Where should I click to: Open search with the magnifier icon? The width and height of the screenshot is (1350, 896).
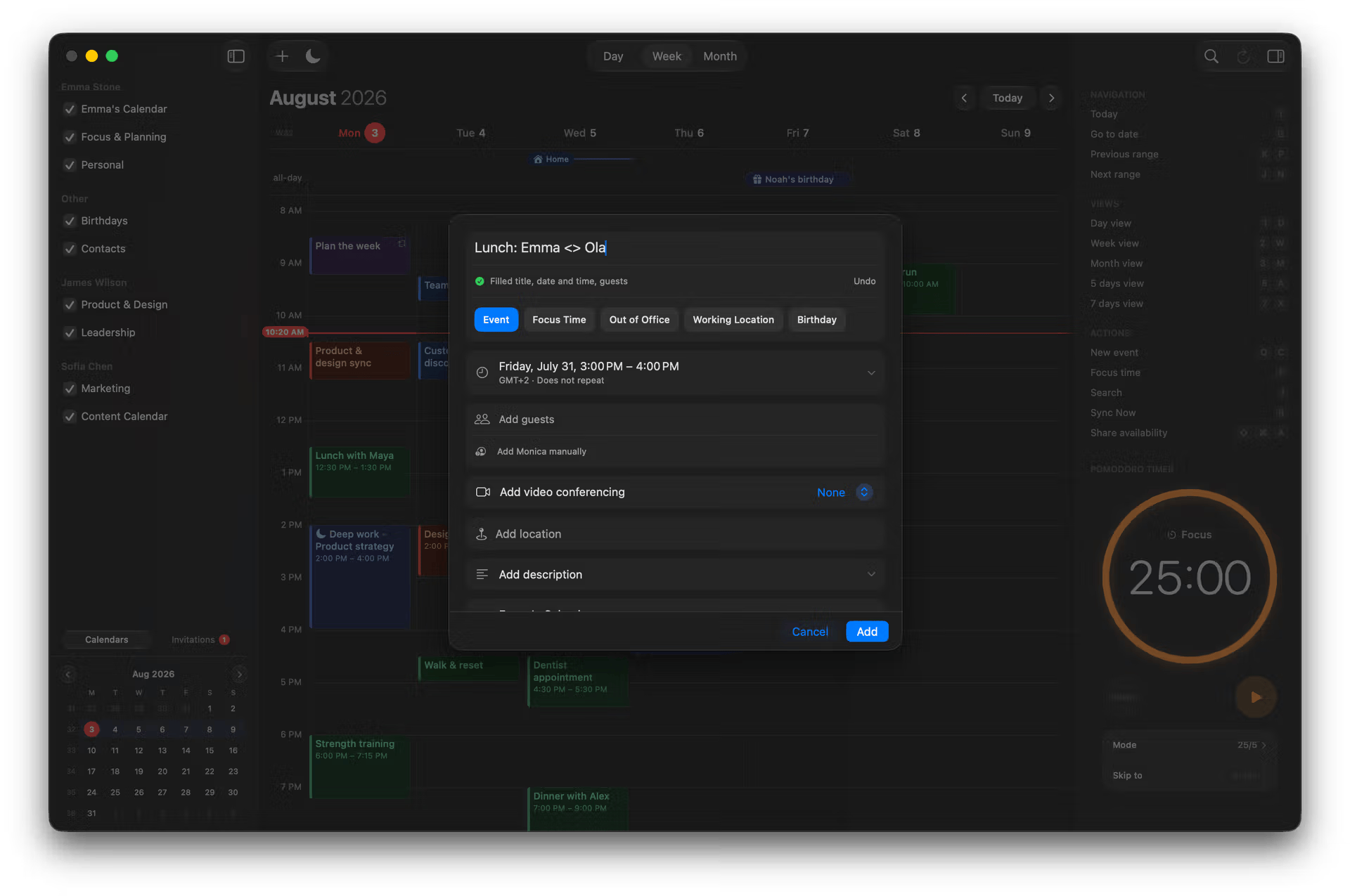1211,56
